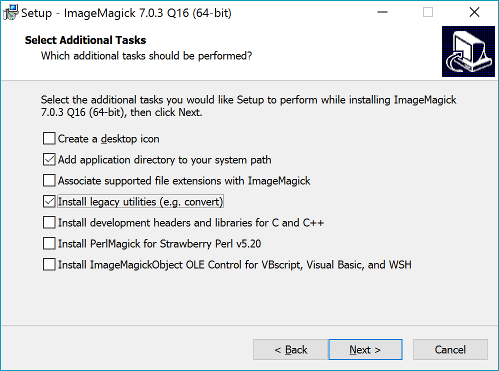Click the Setup installer icon in title bar

click(x=11, y=13)
